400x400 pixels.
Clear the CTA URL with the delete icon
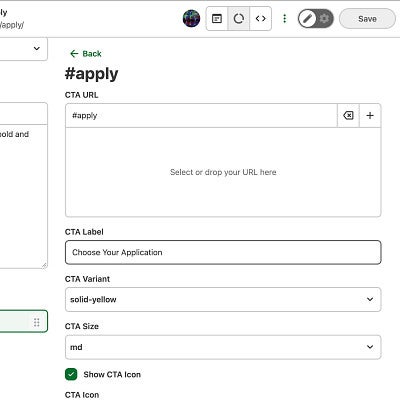(x=348, y=116)
